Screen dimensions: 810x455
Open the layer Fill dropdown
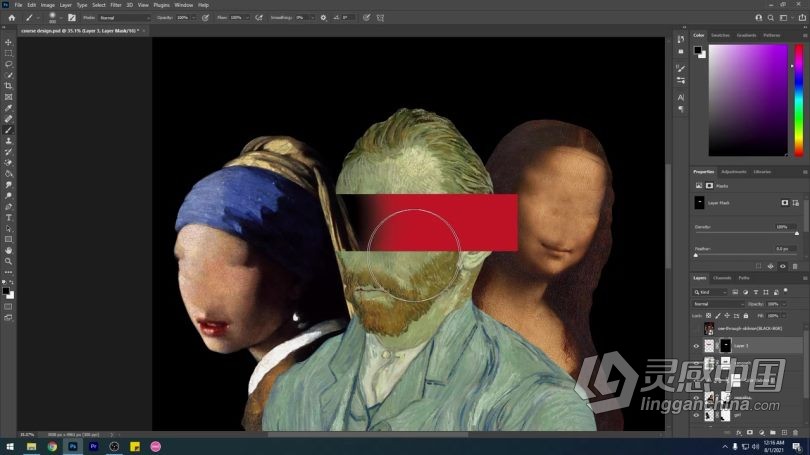(x=783, y=316)
